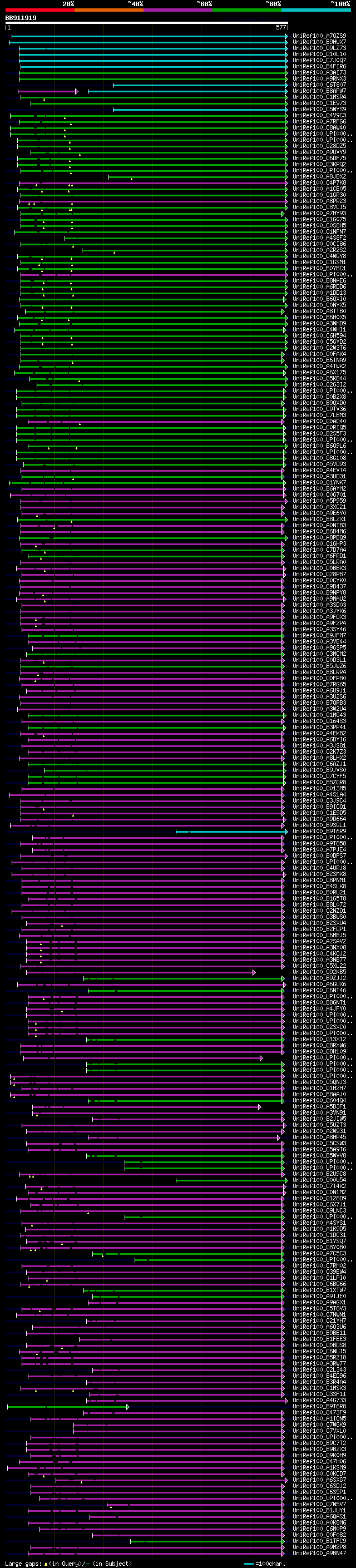Select the UniRef100_B9QXD0 label
Viewport: 356px width, 1568px height.
pyautogui.click(x=319, y=403)
